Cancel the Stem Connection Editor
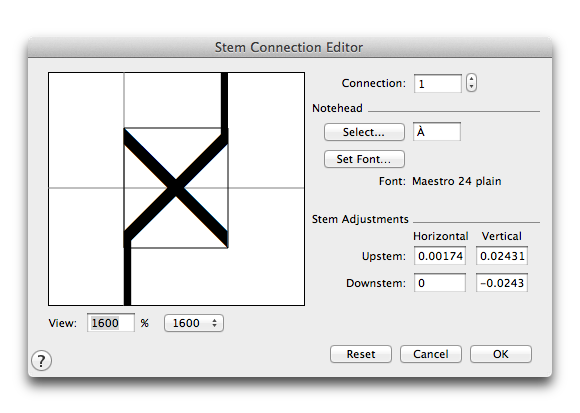Image resolution: width=580 pixels, height=413 pixels. [x=431, y=354]
